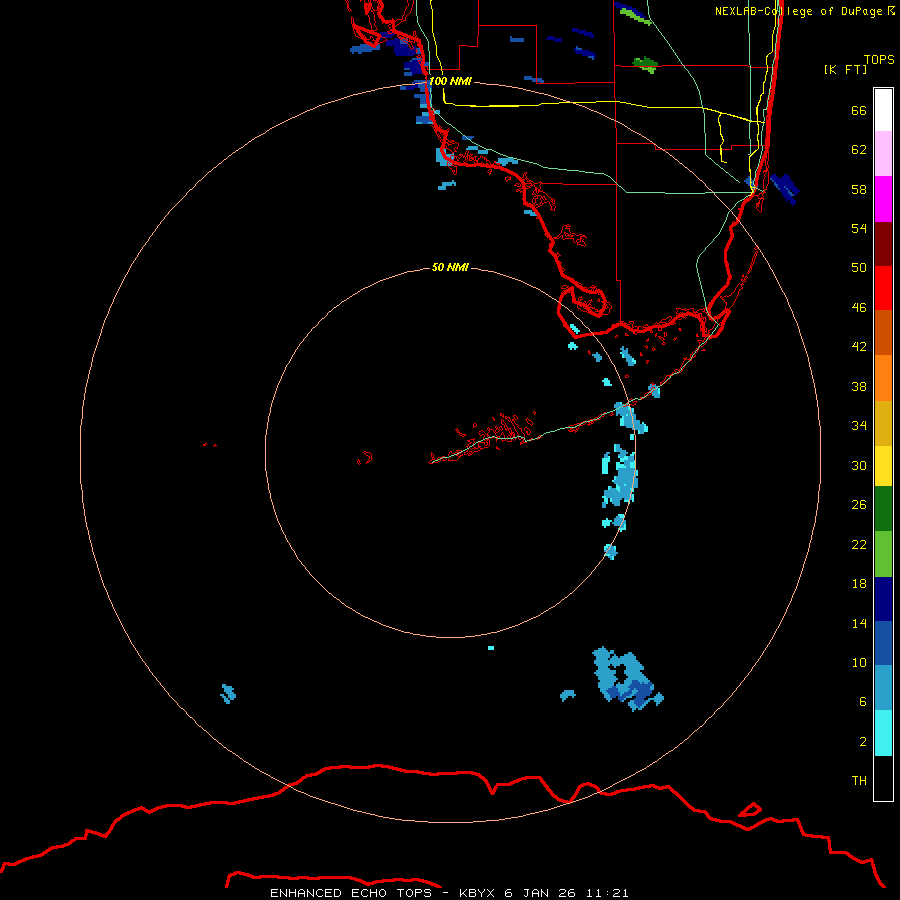This screenshot has height=900, width=900.
Task: Click the green echo patch in the top right
Action: point(645,63)
